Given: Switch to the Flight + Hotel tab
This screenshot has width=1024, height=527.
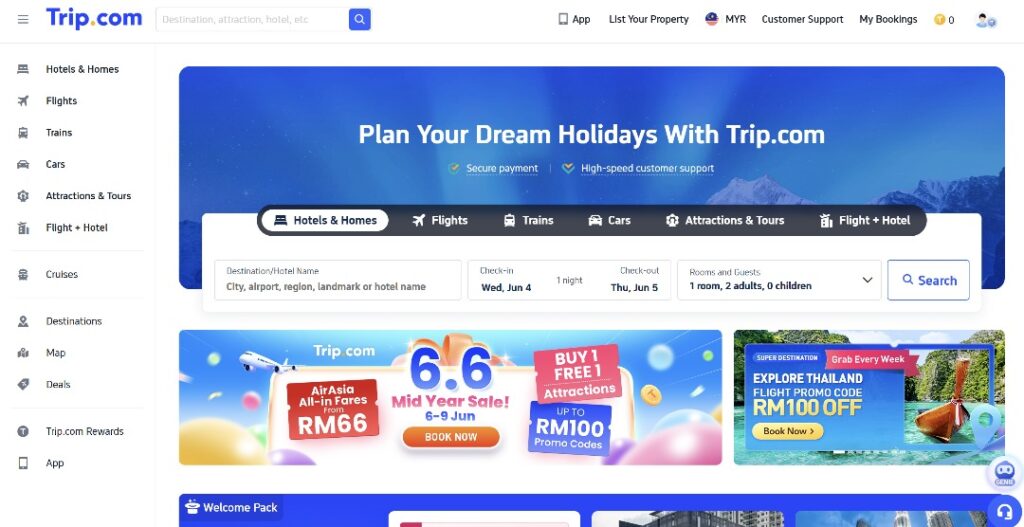Looking at the screenshot, I should [865, 221].
